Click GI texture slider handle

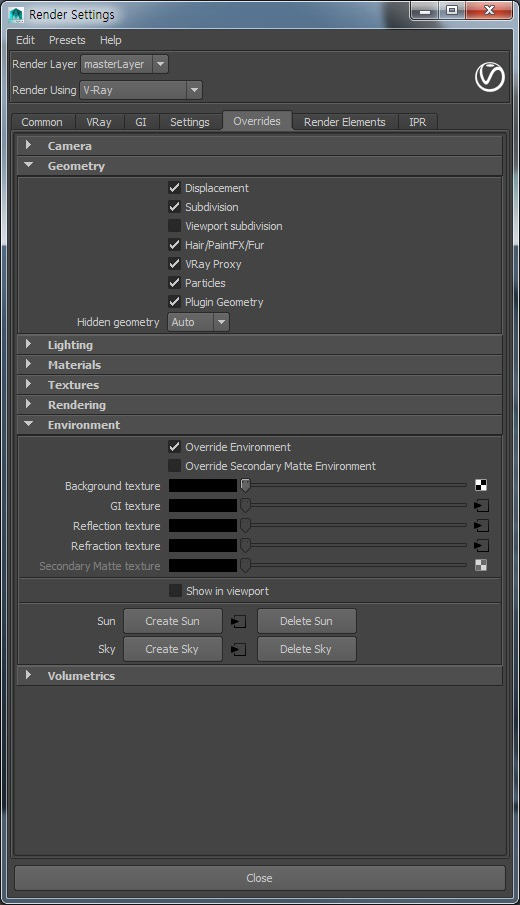coord(245,505)
